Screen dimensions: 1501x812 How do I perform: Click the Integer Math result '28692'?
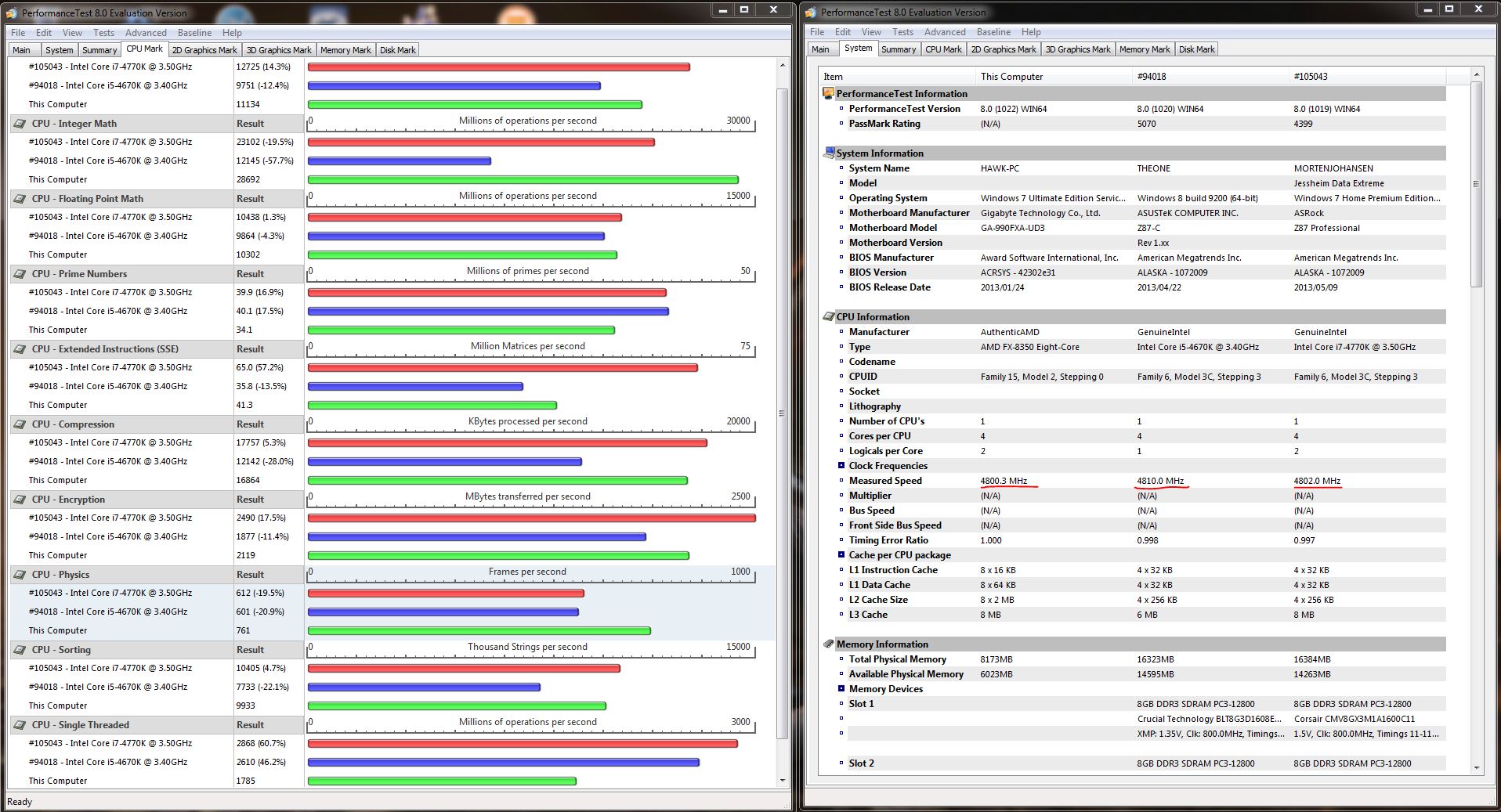click(x=248, y=180)
